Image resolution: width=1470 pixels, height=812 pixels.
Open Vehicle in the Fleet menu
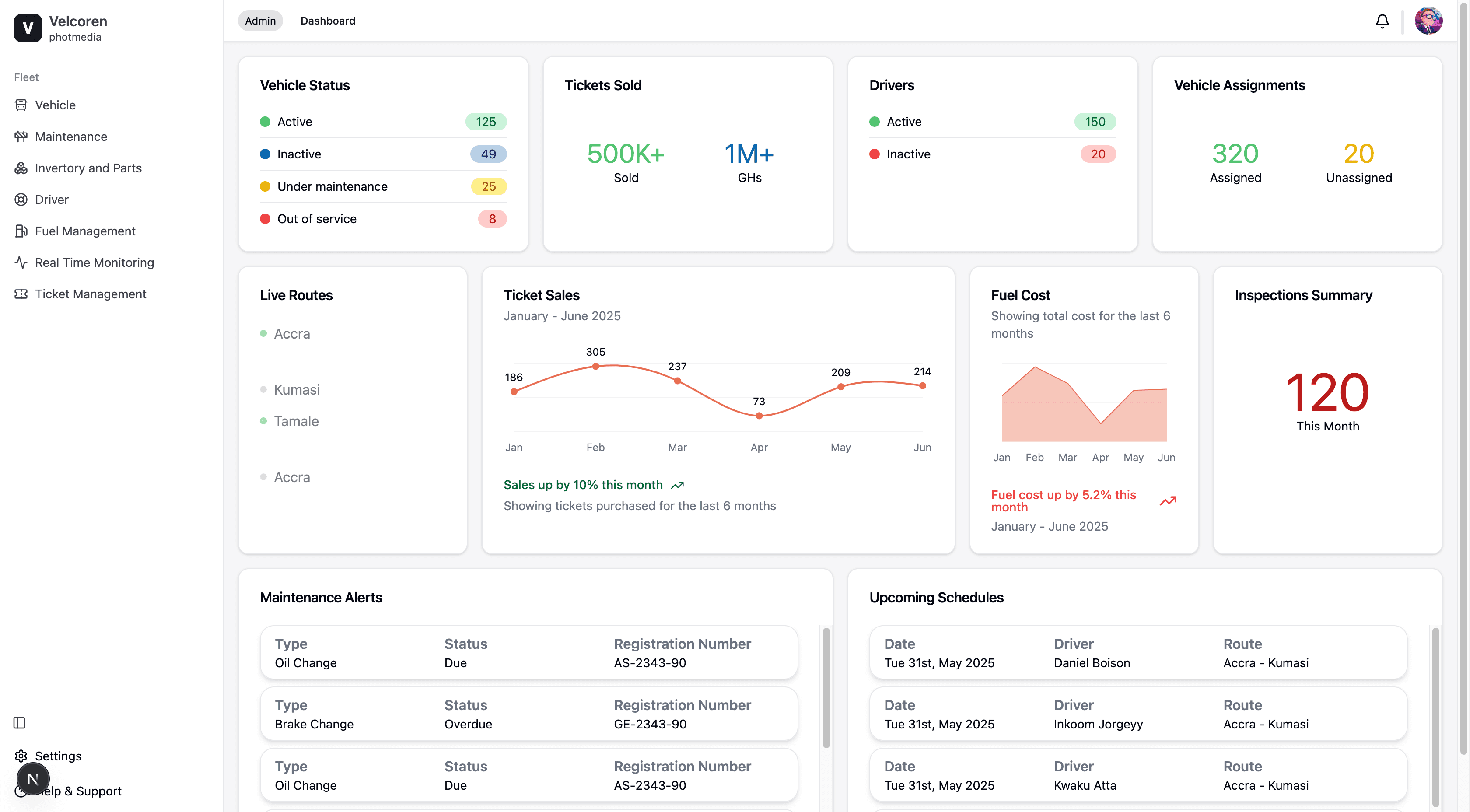point(55,105)
